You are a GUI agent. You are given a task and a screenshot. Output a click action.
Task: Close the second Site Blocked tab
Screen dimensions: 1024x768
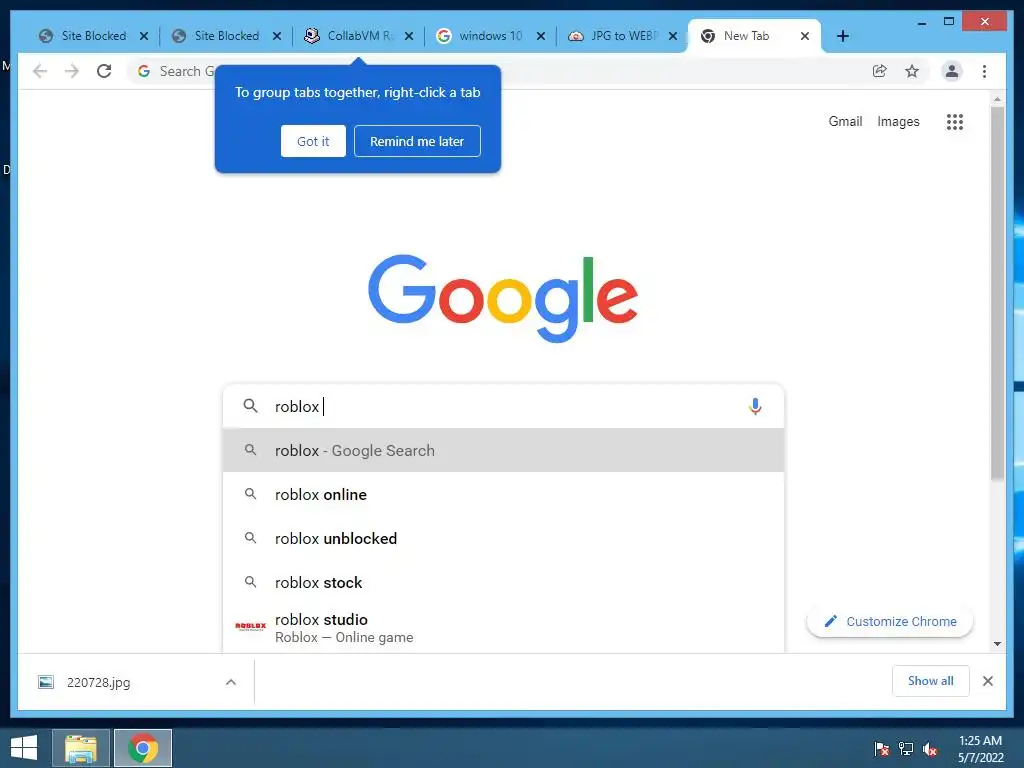[277, 36]
